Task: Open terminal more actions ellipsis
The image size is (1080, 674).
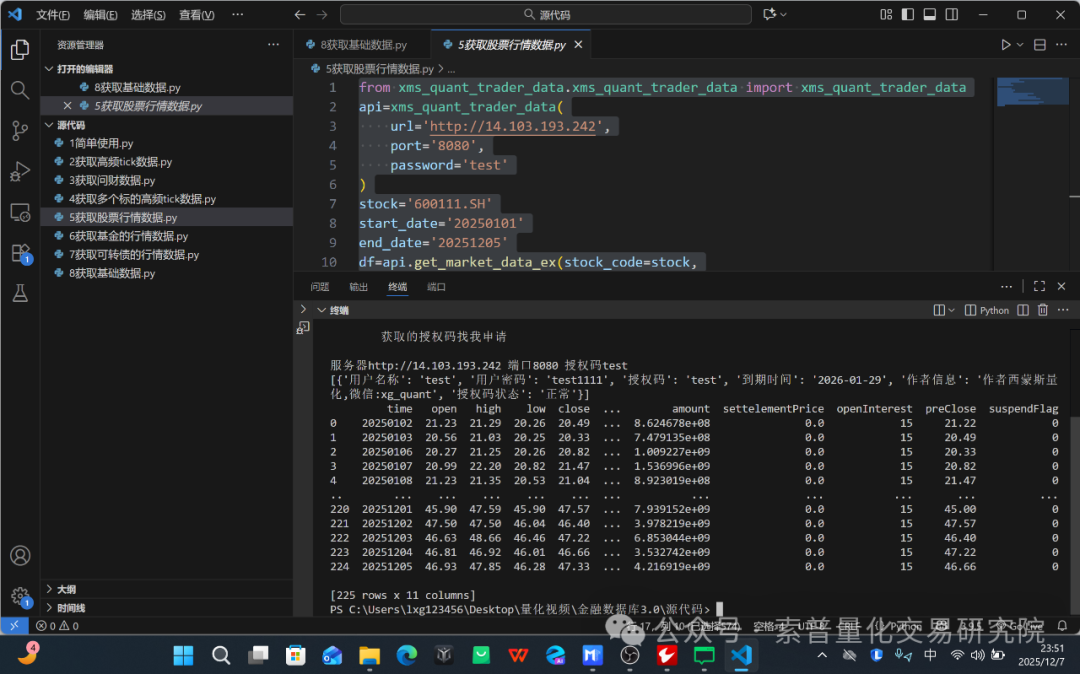Action: [1063, 310]
